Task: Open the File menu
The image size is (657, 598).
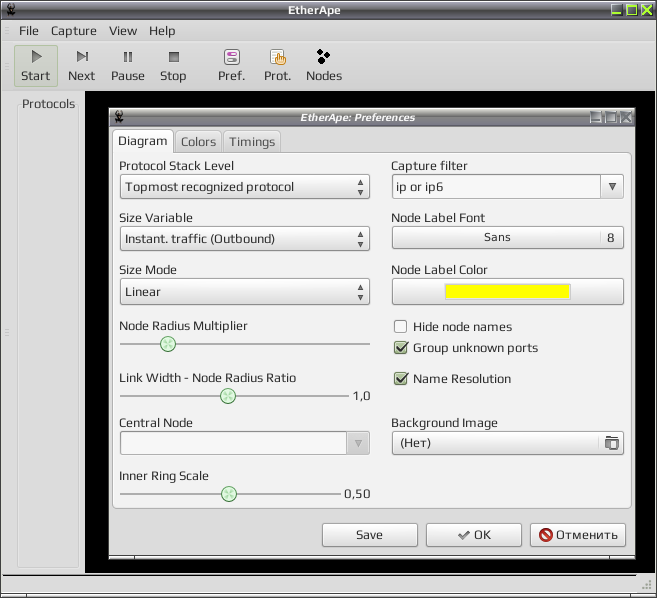Action: pos(28,31)
